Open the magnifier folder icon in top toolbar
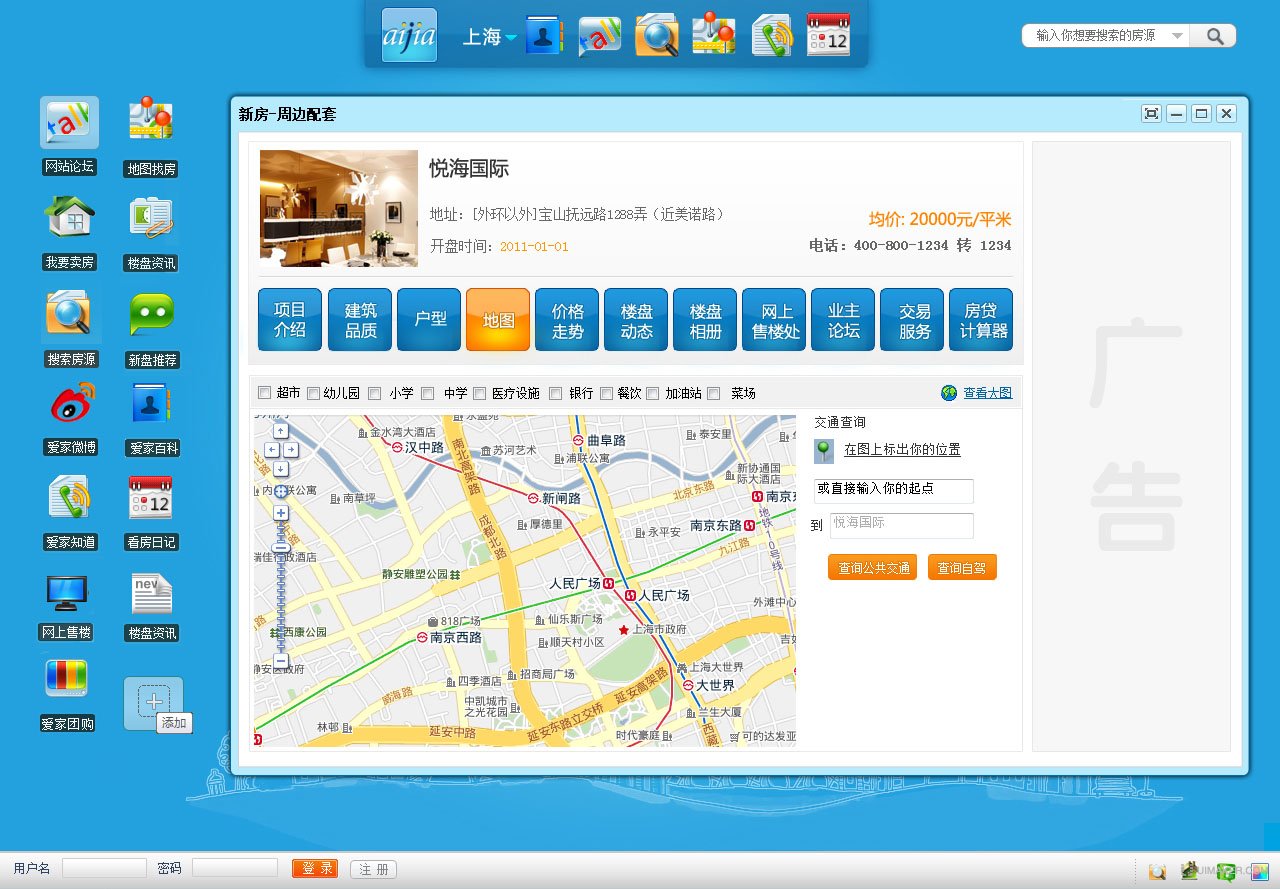Image resolution: width=1280 pixels, height=889 pixels. tap(657, 35)
